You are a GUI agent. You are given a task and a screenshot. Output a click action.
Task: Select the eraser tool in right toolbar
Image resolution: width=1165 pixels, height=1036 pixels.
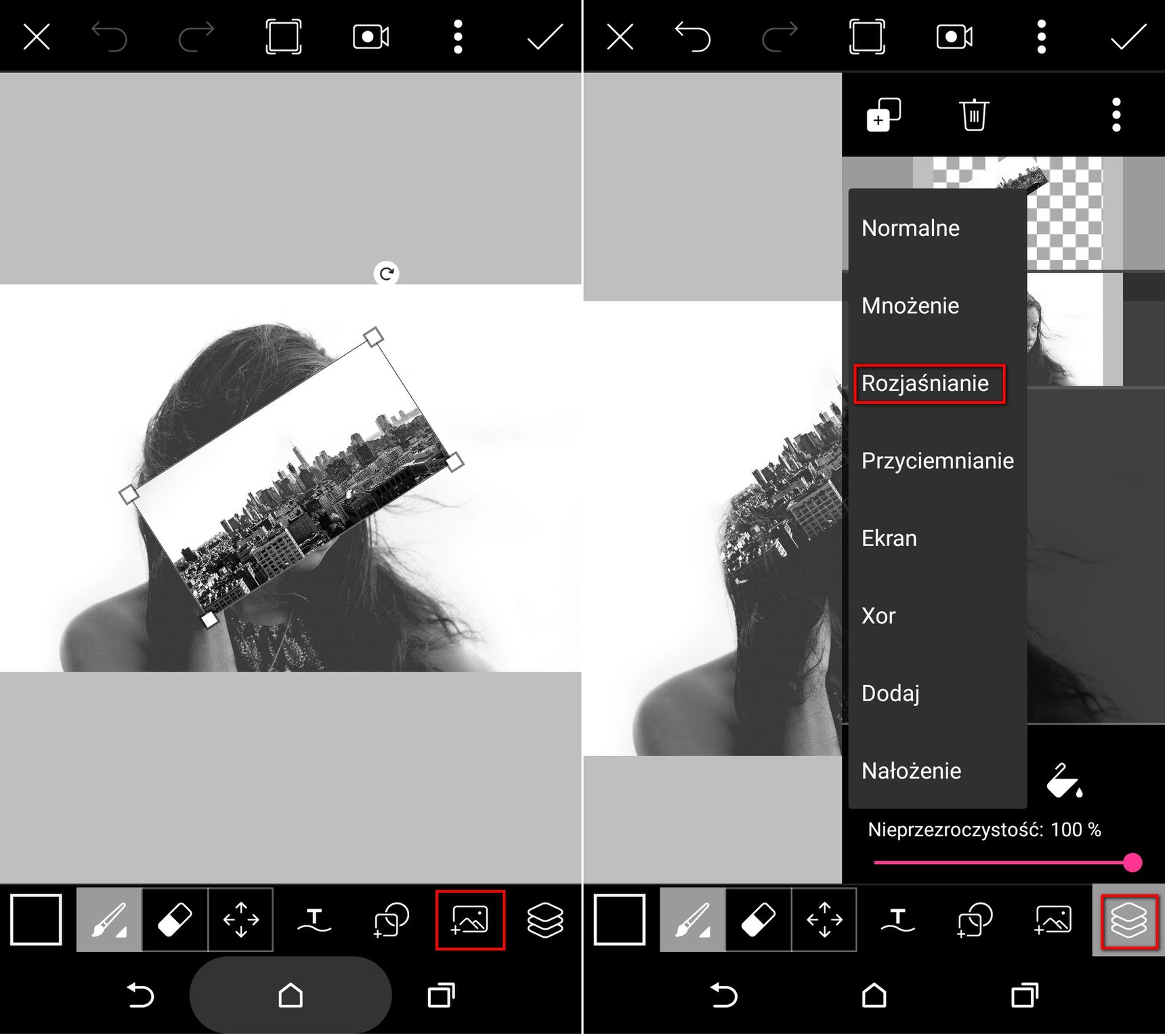tap(759, 920)
